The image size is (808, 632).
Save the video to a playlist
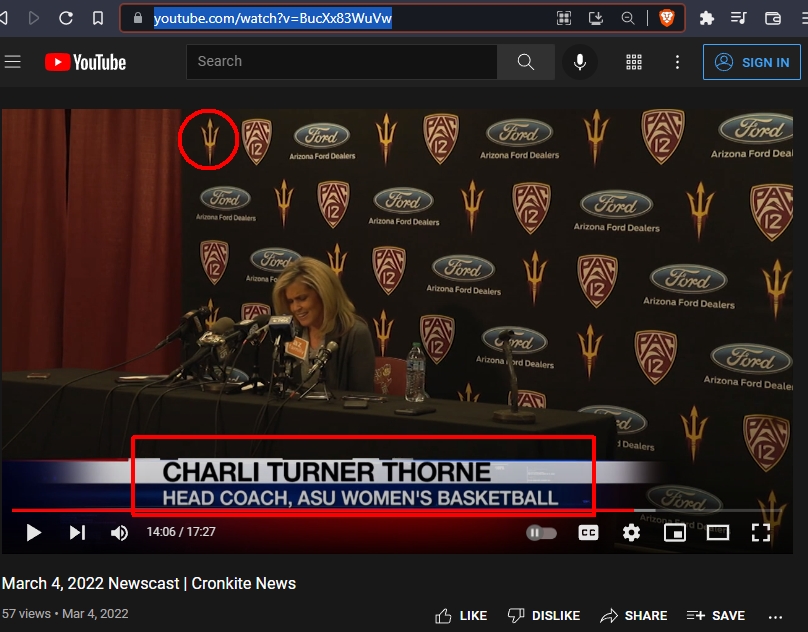coord(715,616)
